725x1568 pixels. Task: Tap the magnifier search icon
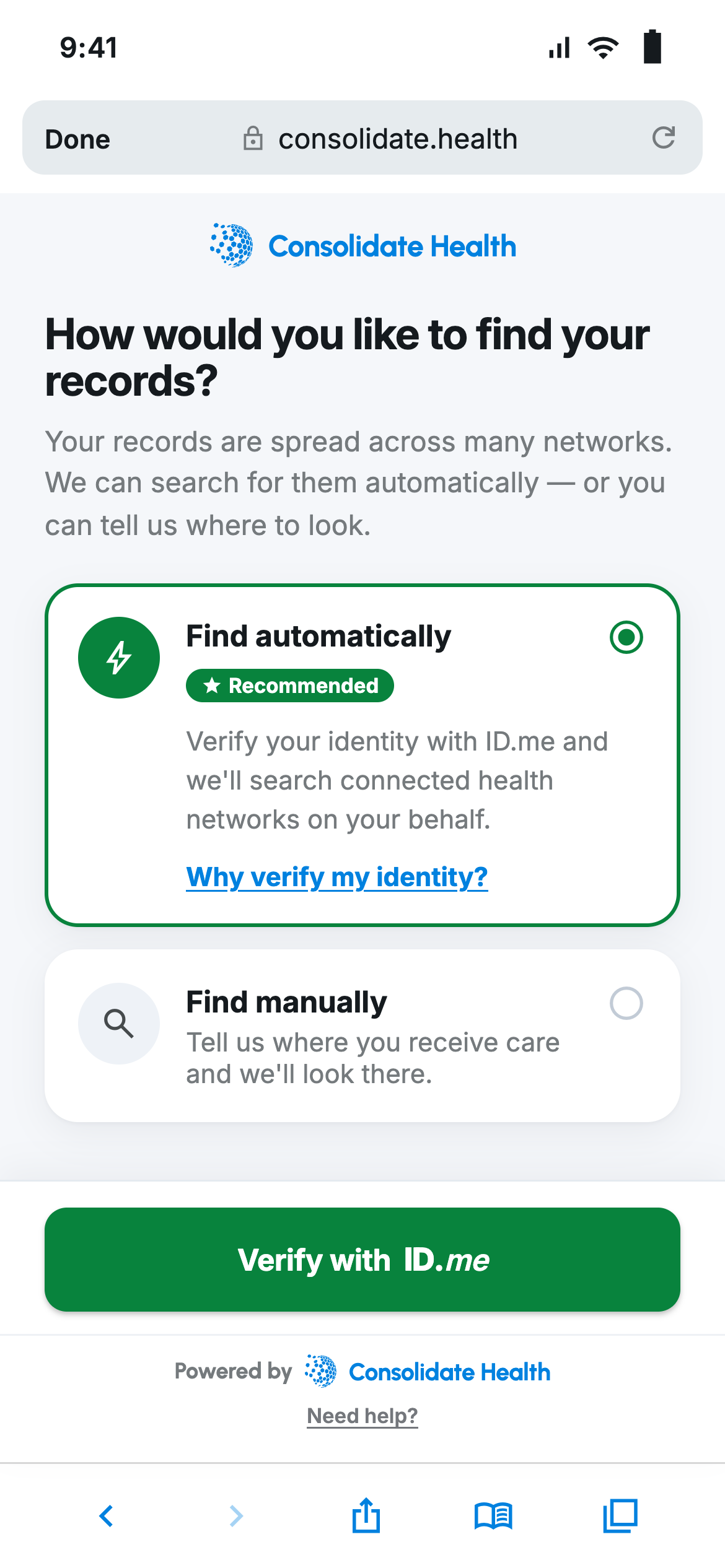click(x=119, y=1024)
